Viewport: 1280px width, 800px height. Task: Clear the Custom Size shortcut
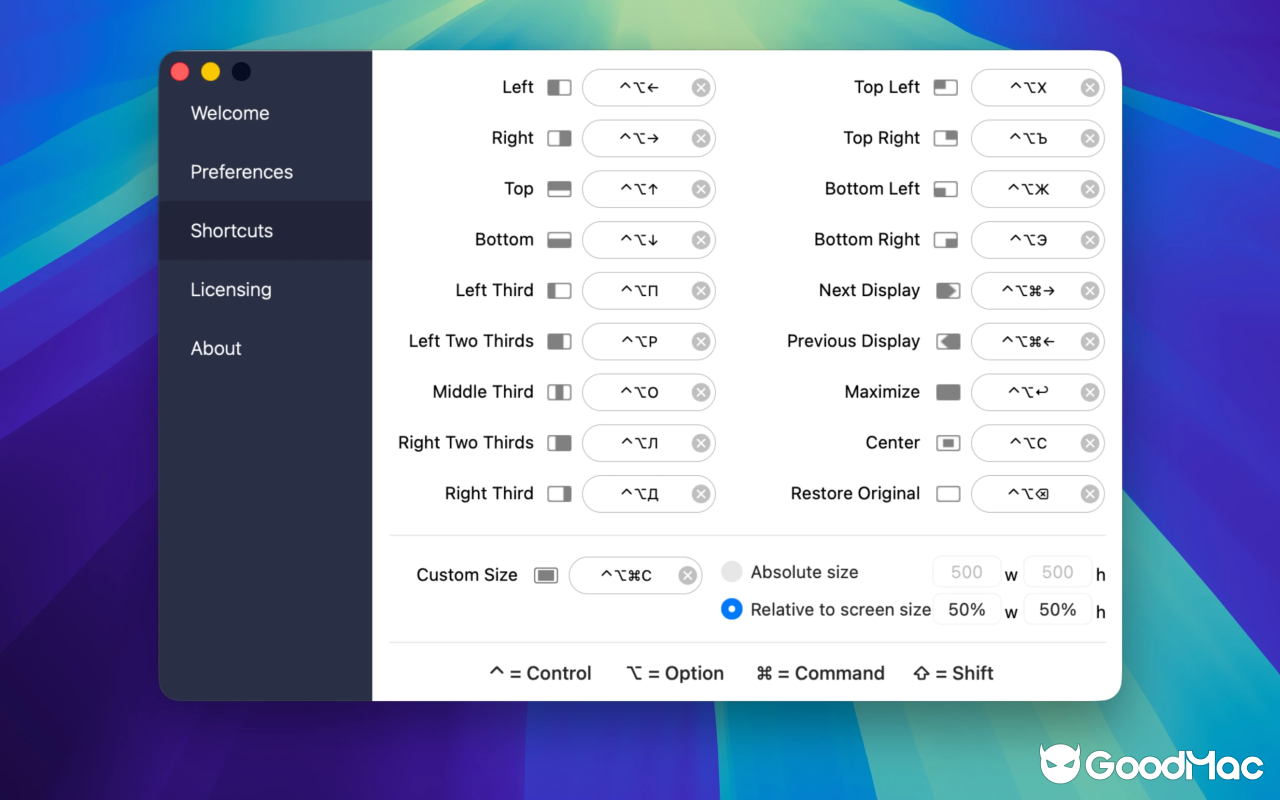[688, 574]
